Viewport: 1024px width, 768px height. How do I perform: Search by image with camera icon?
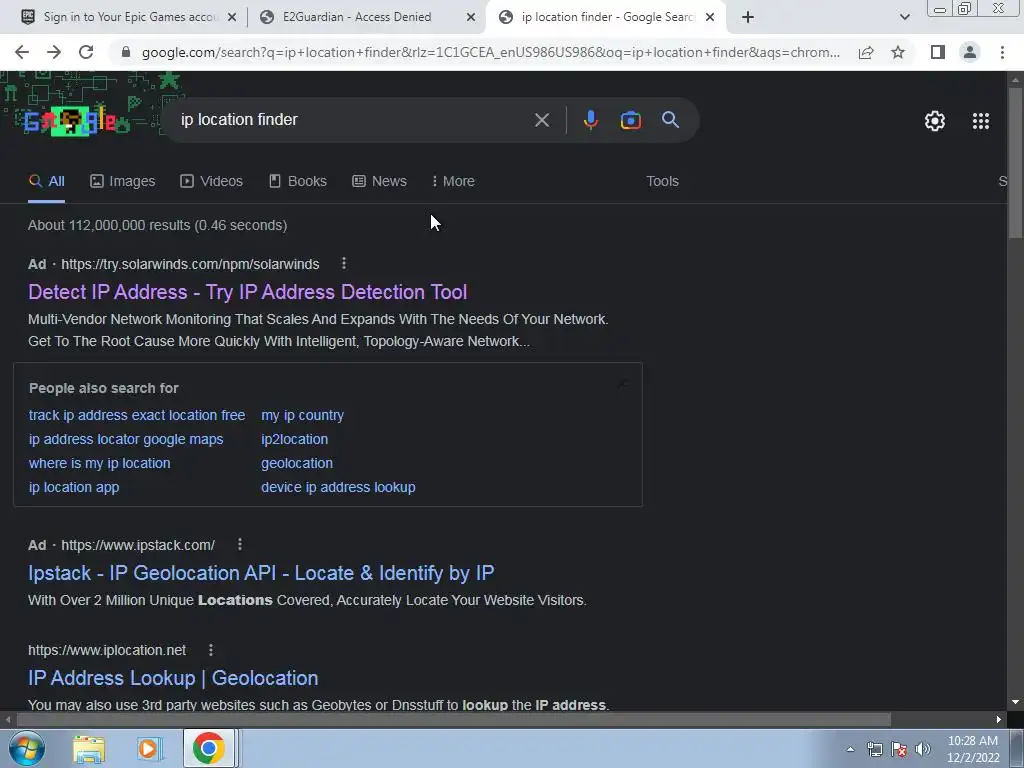[x=630, y=120]
